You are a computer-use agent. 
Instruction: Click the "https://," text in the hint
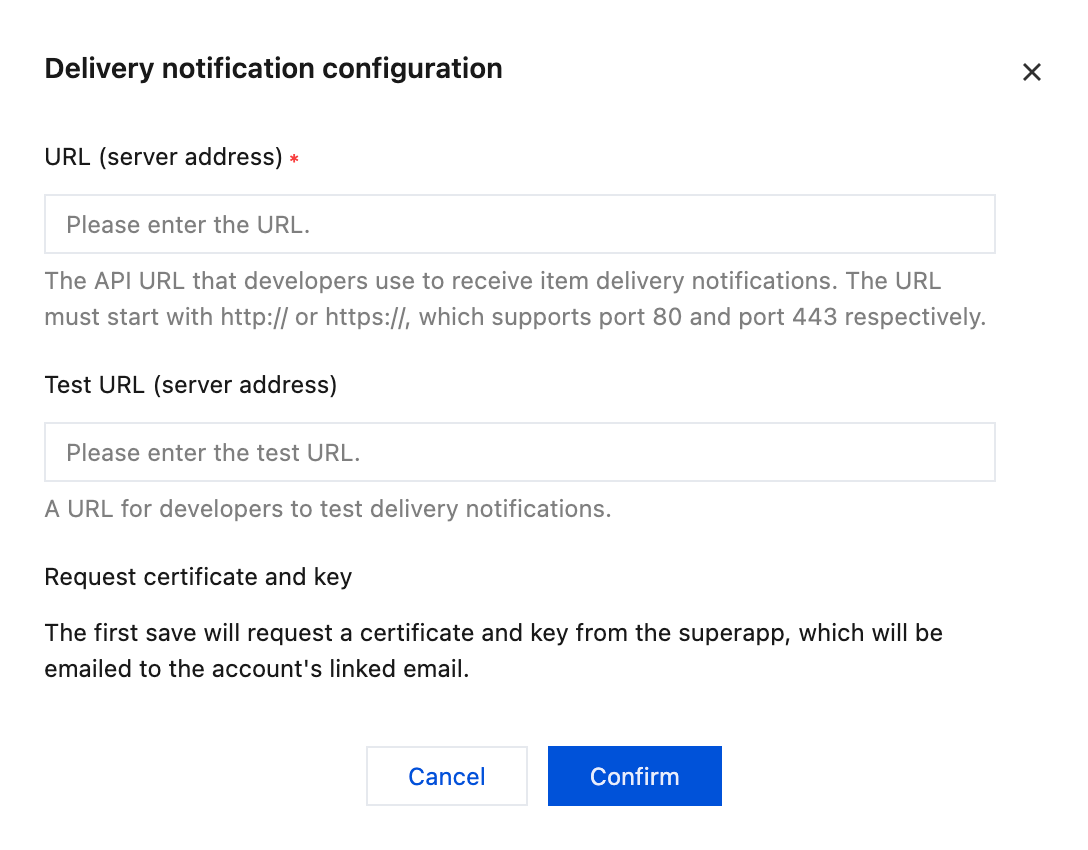pos(369,317)
